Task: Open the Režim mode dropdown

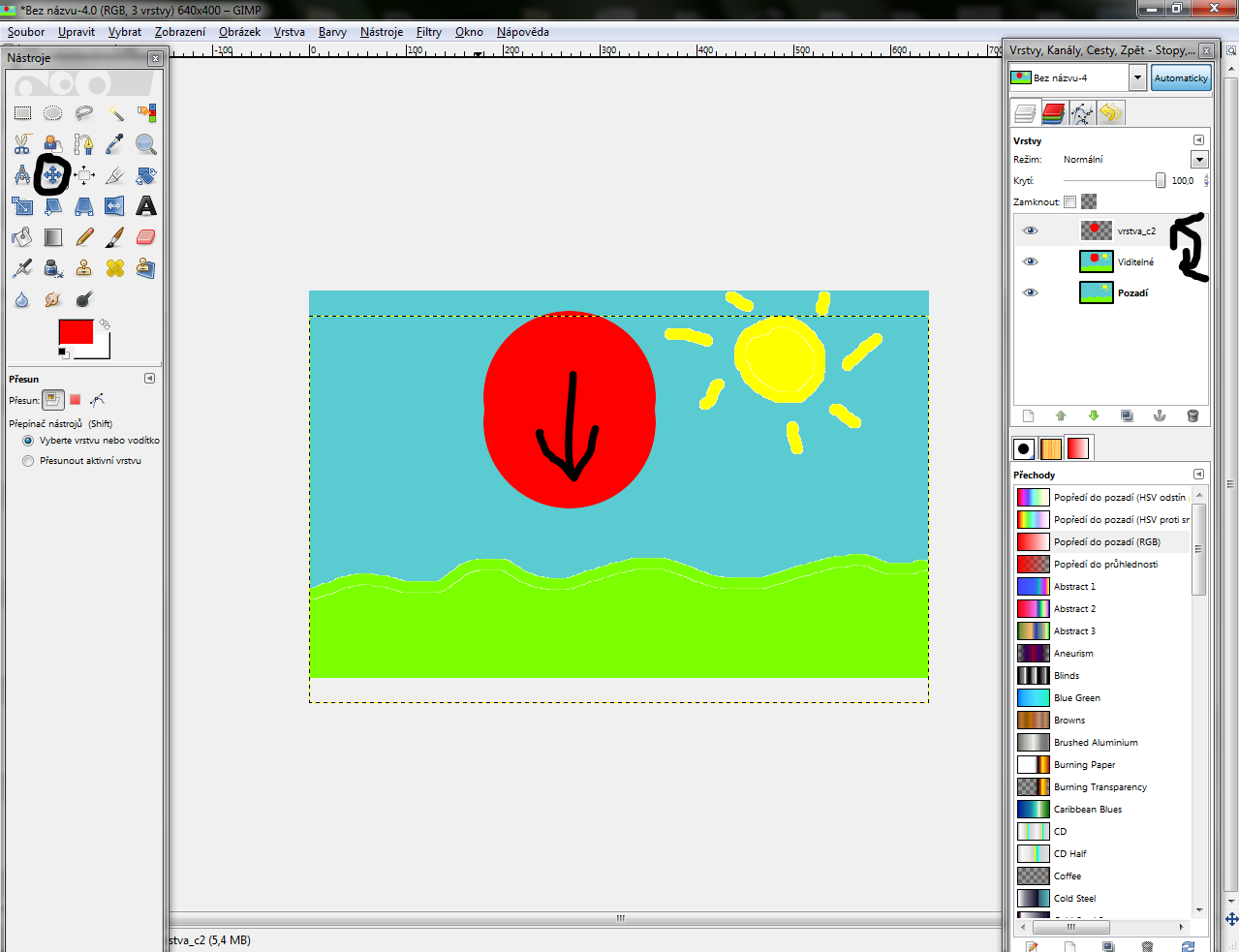Action: click(x=1199, y=160)
